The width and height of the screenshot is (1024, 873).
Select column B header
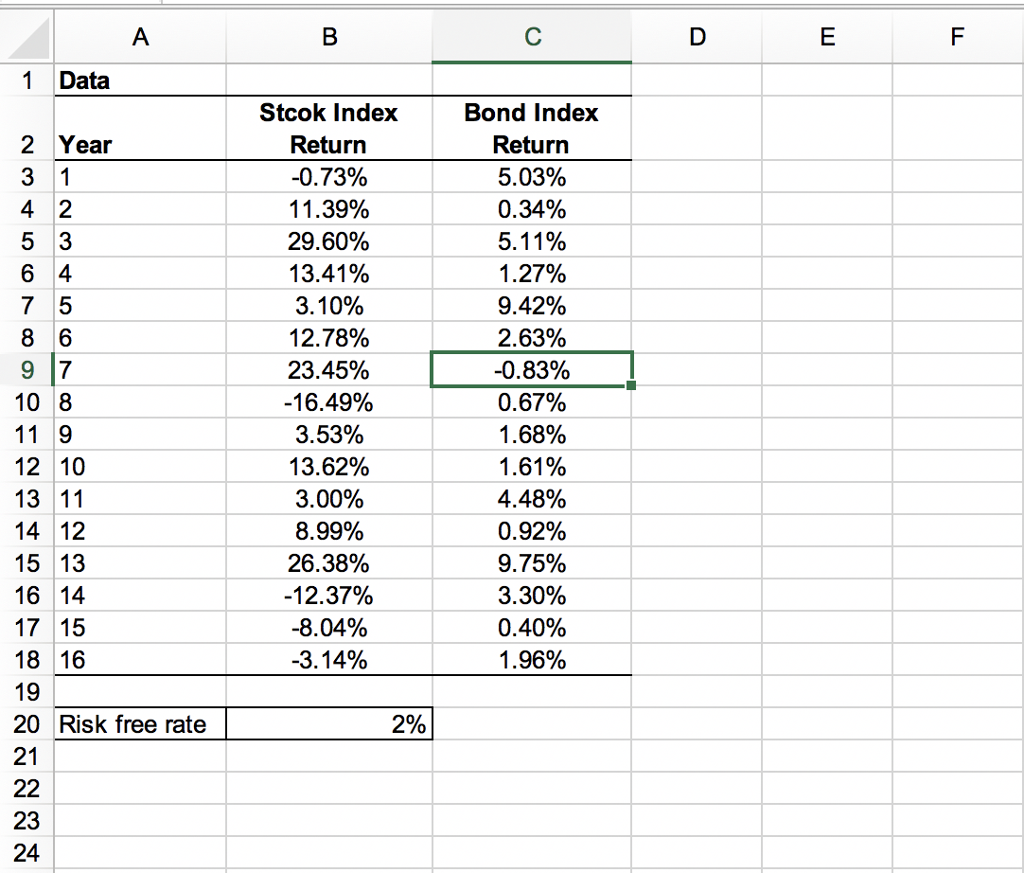pos(329,37)
